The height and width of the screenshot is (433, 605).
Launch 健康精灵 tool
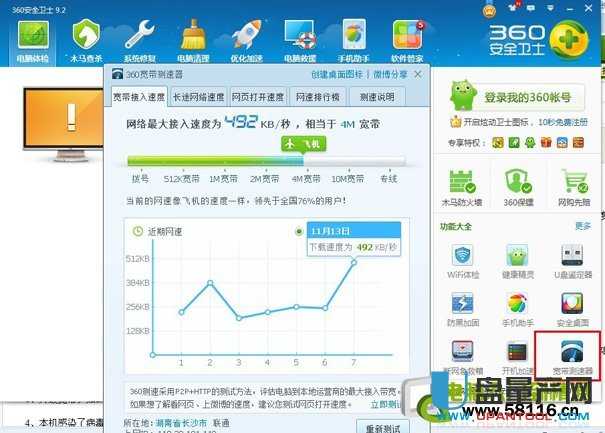pos(517,262)
